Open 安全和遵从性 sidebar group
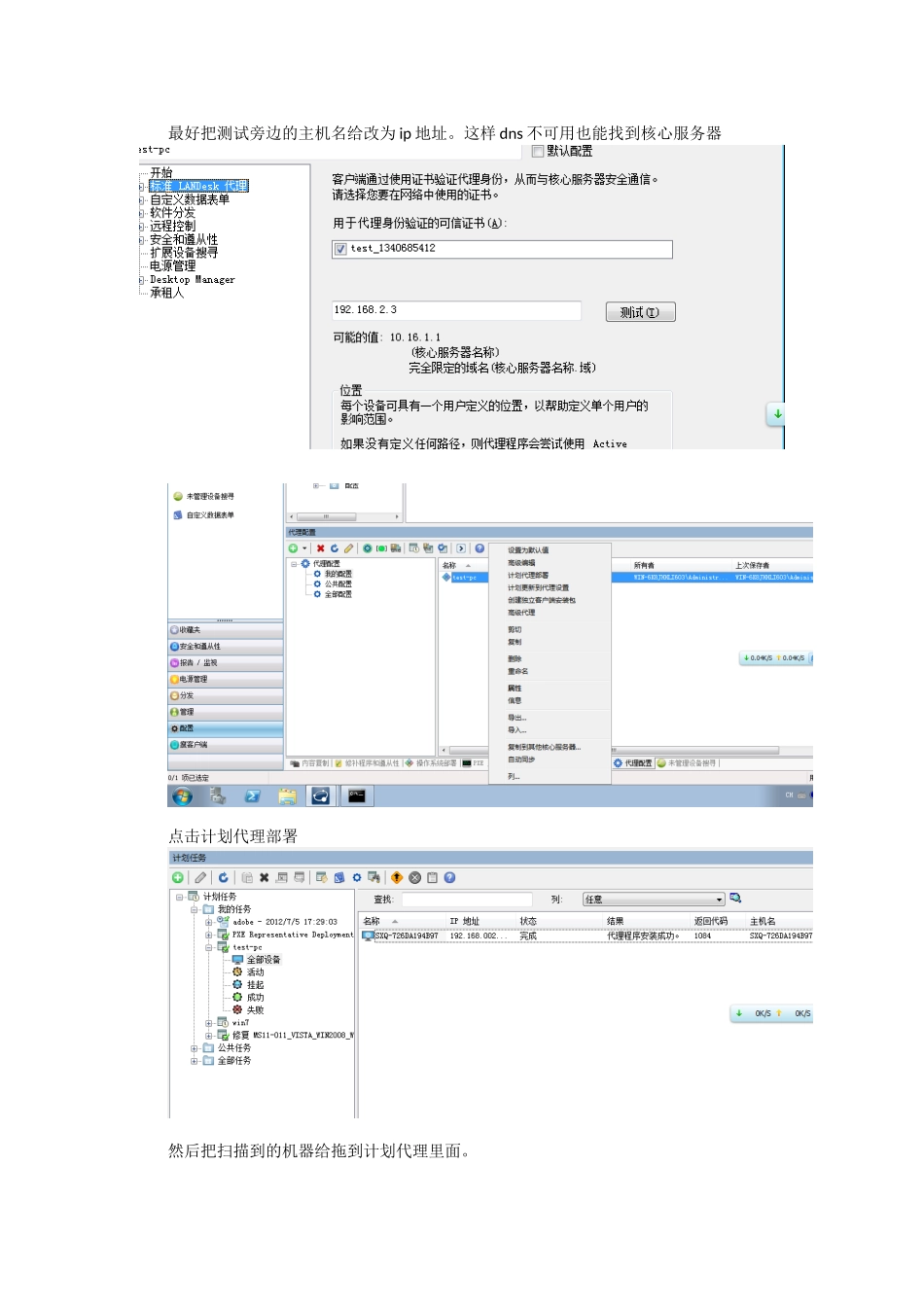This screenshot has width=924, height=1307. (x=226, y=647)
